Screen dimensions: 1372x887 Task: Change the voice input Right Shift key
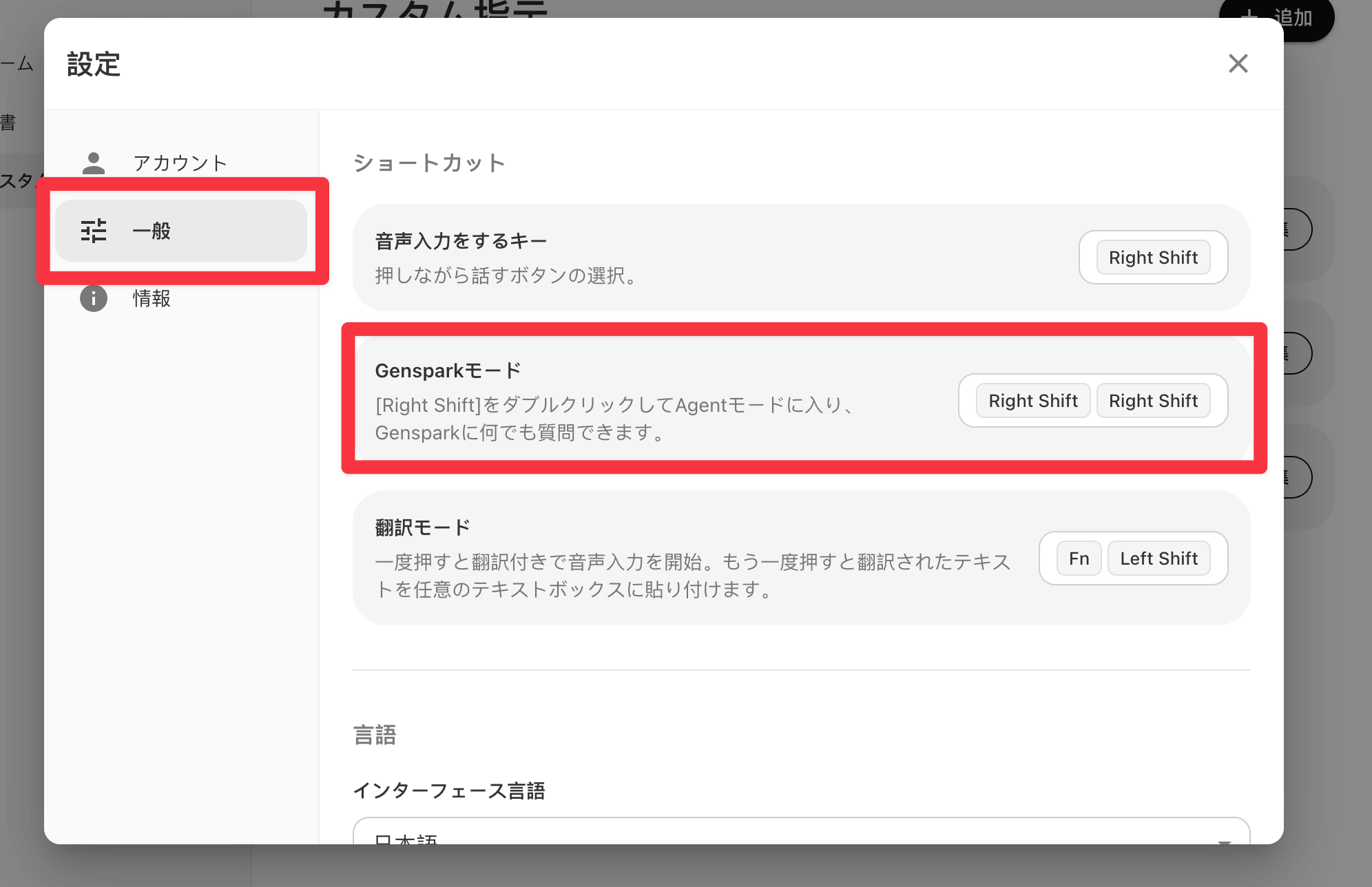click(1153, 258)
